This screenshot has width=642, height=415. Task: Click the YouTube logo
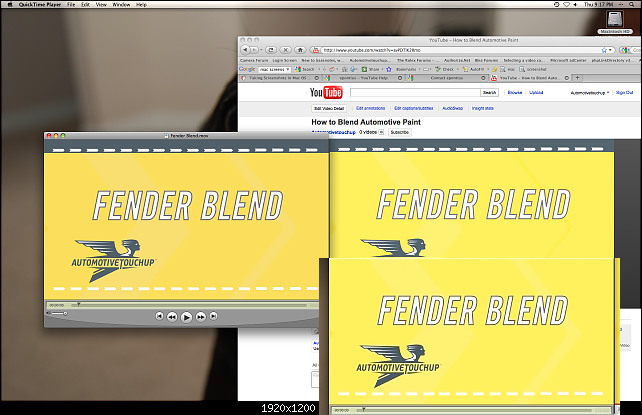click(326, 92)
